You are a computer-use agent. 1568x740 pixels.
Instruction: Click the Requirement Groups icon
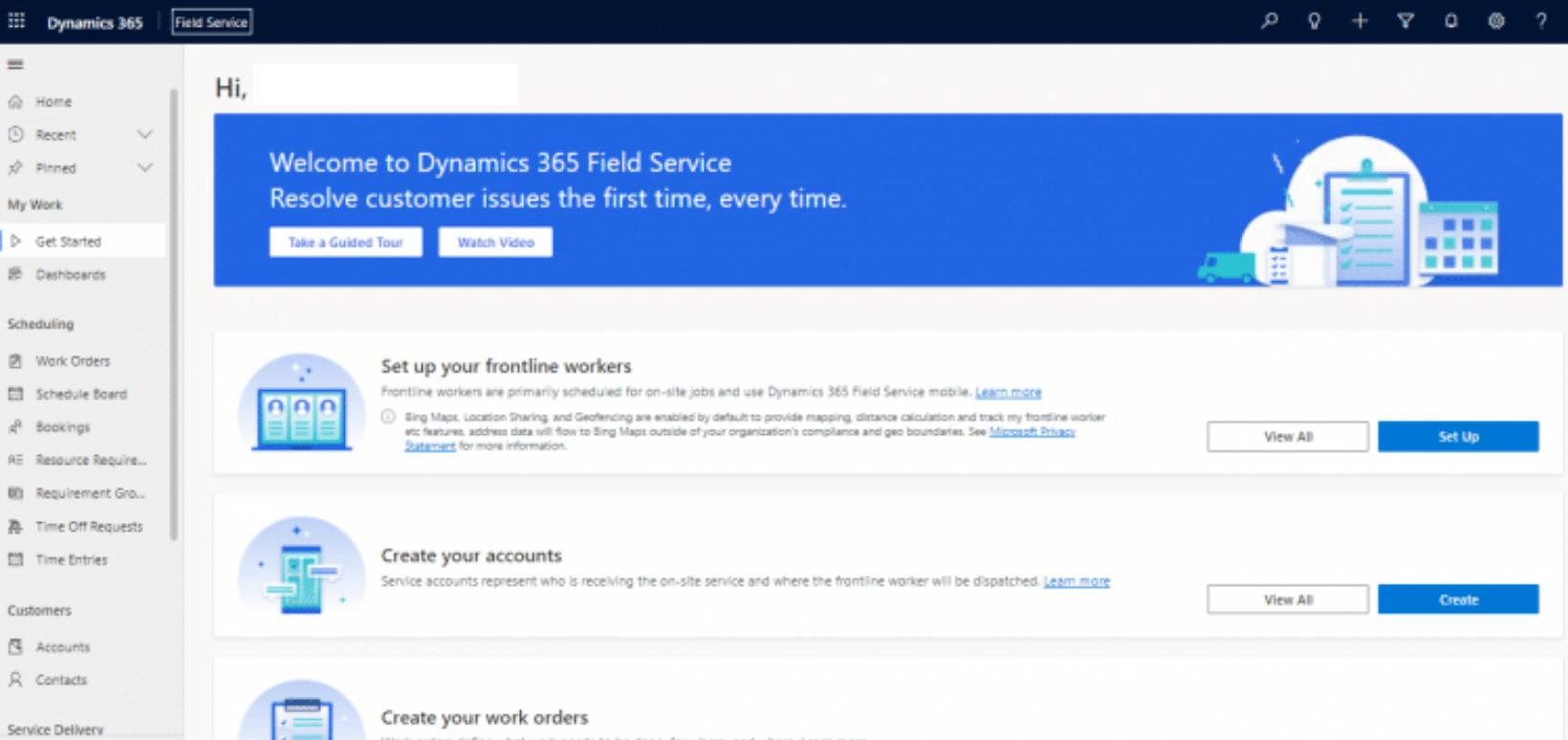pos(15,493)
